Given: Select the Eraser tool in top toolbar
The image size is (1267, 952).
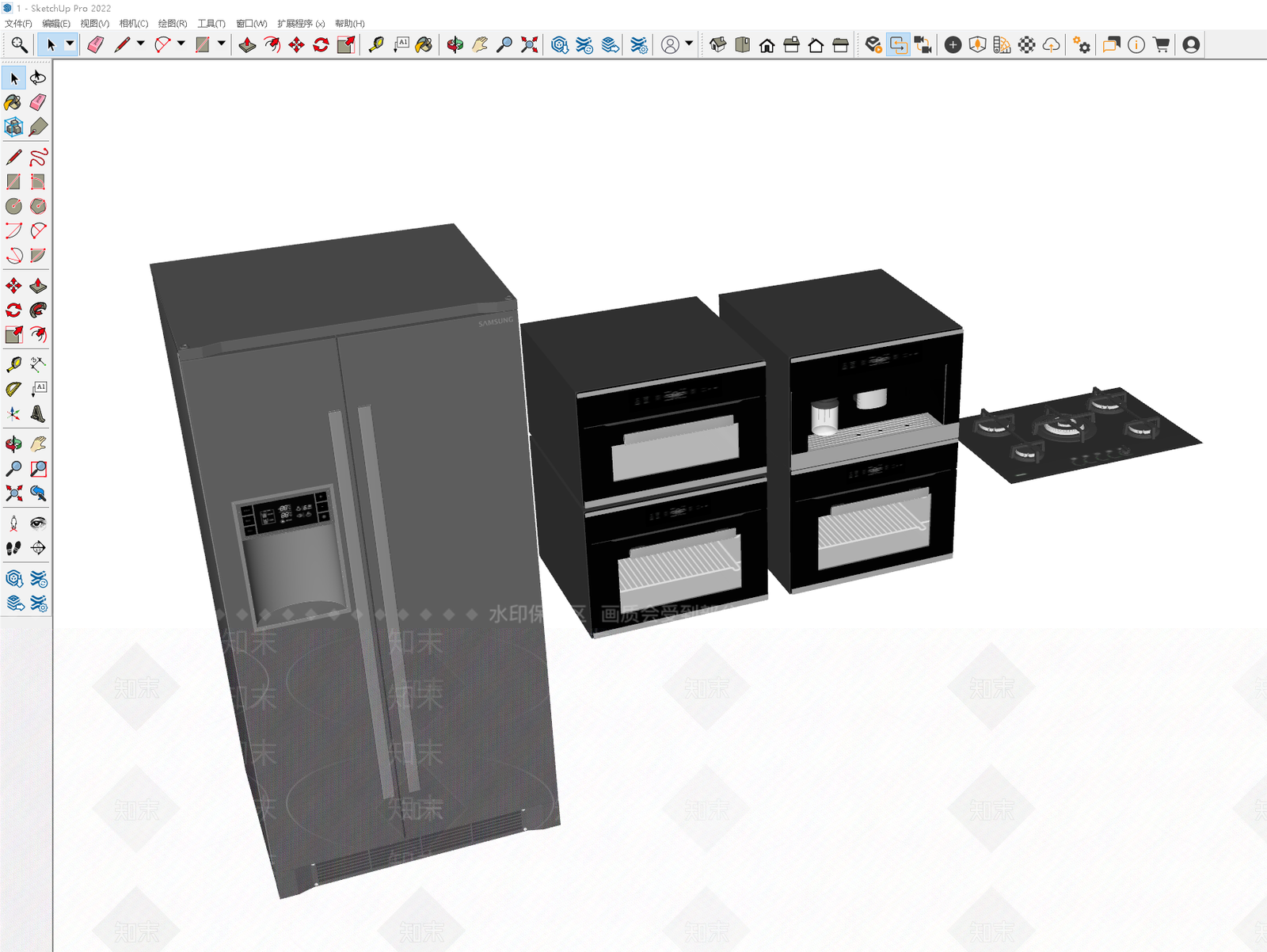Looking at the screenshot, I should [96, 45].
